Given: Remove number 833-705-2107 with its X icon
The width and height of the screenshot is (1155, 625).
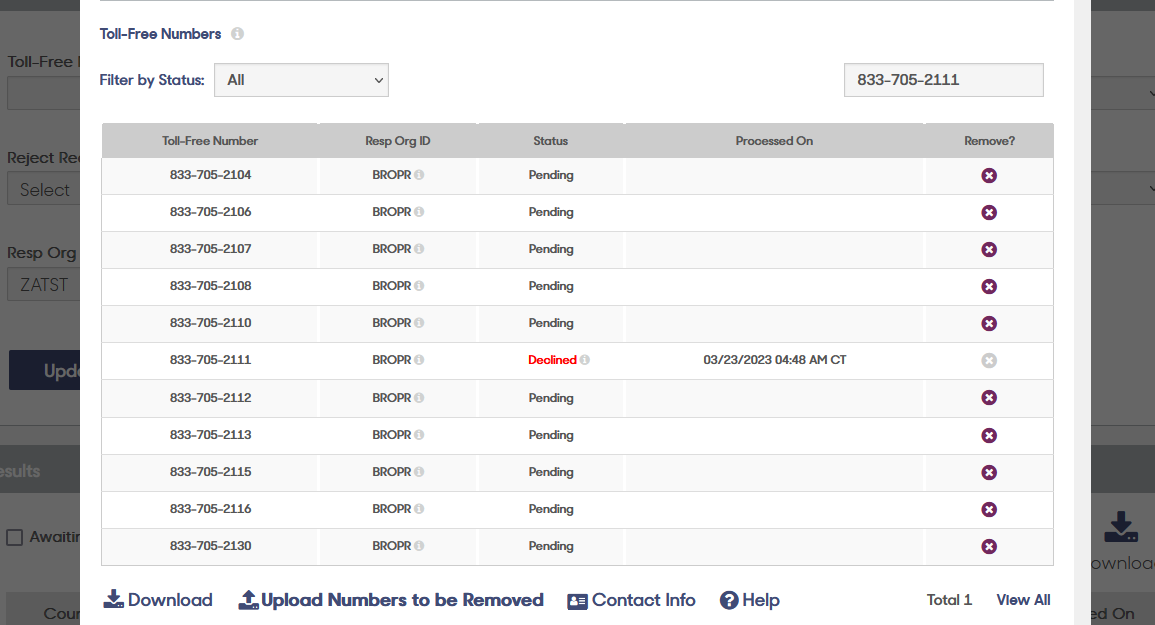Looking at the screenshot, I should pyautogui.click(x=989, y=249).
